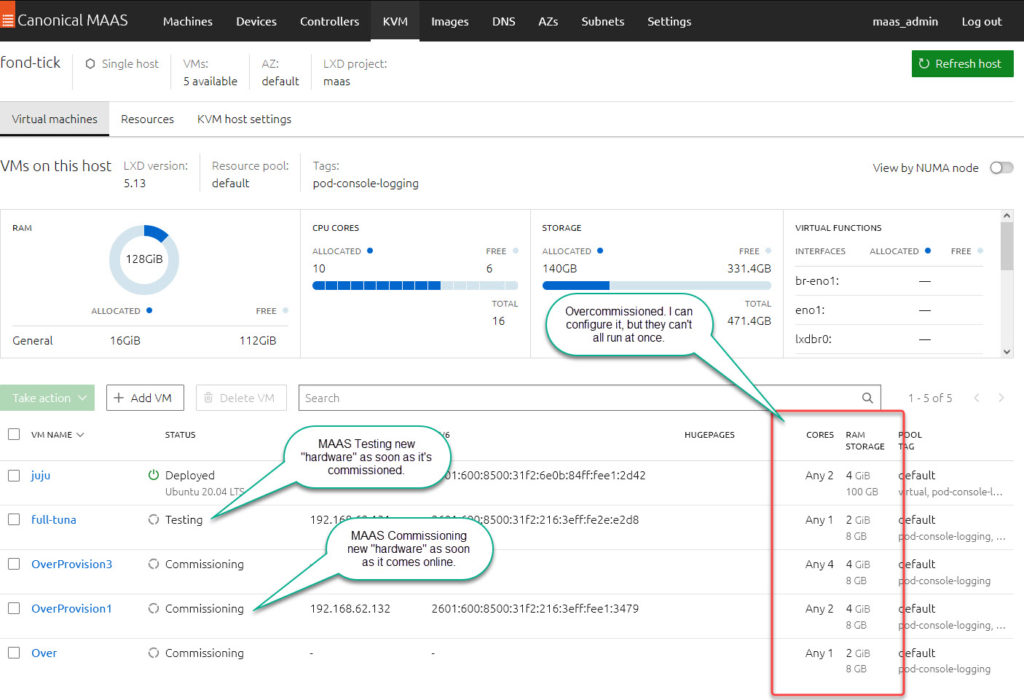
Task: Click the Over row Commissioning spinner icon
Action: 153,652
